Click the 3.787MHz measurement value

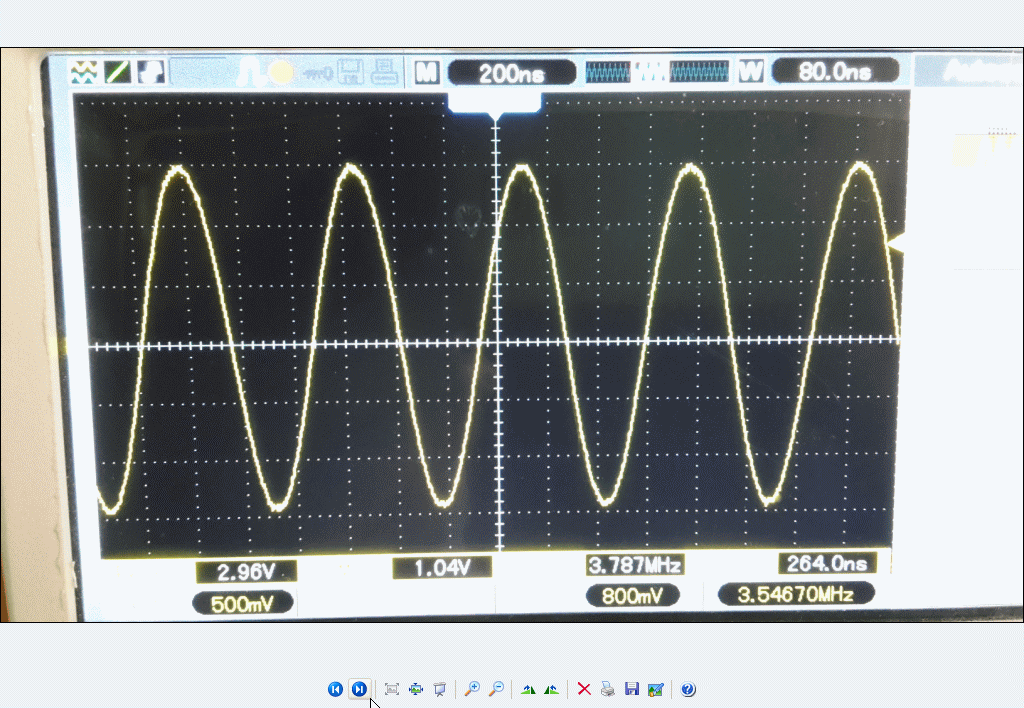[x=635, y=565]
